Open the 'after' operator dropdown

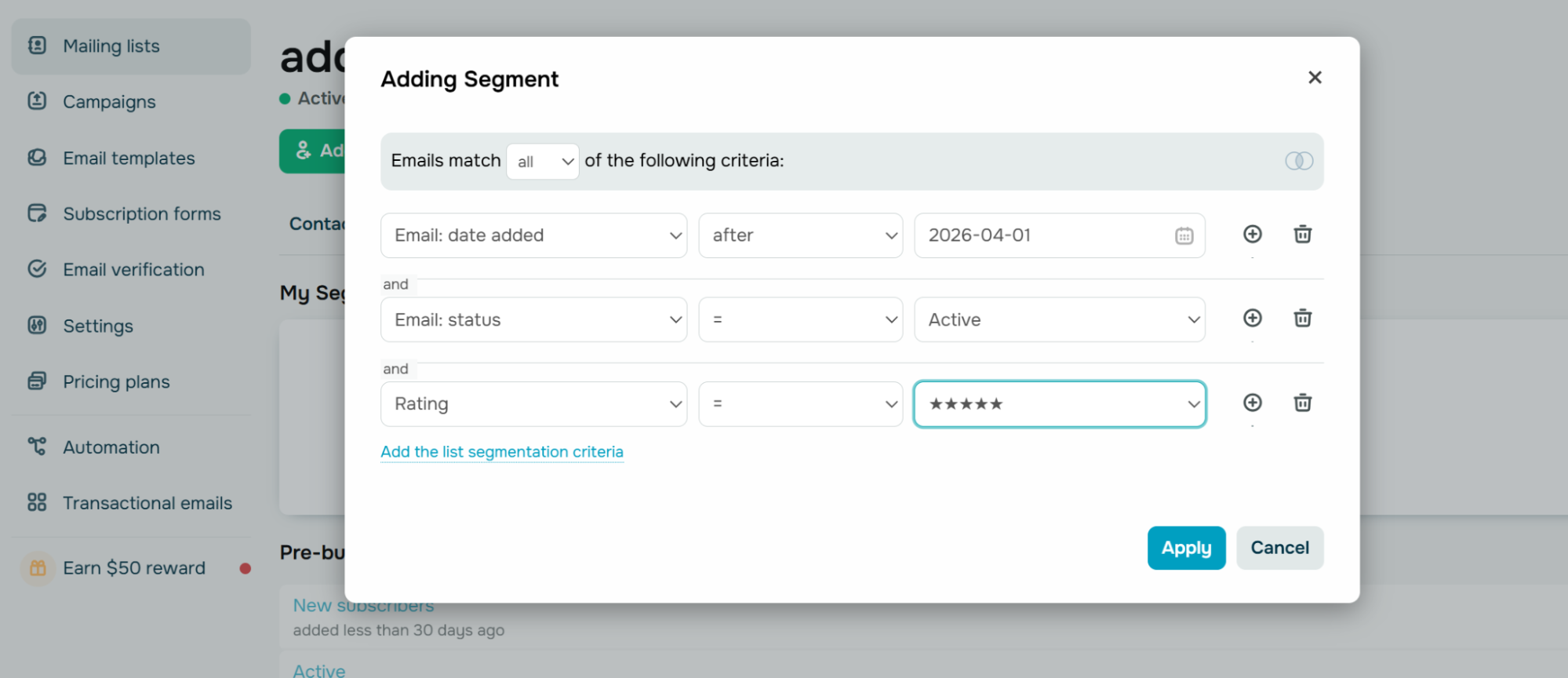coord(800,235)
